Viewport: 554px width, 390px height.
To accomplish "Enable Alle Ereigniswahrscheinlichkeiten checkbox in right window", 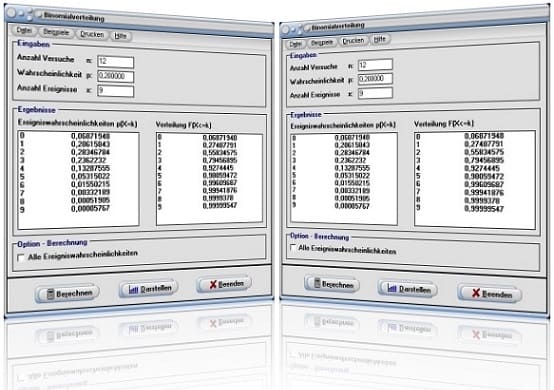I will [x=293, y=247].
